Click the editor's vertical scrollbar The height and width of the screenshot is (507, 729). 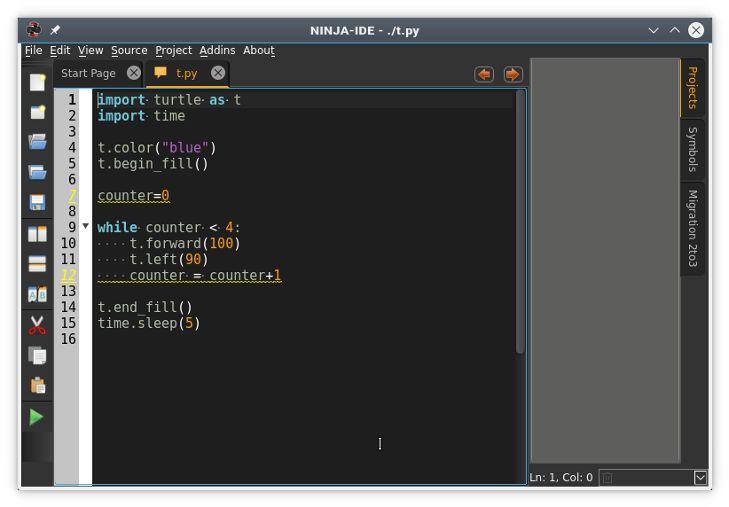click(520, 220)
